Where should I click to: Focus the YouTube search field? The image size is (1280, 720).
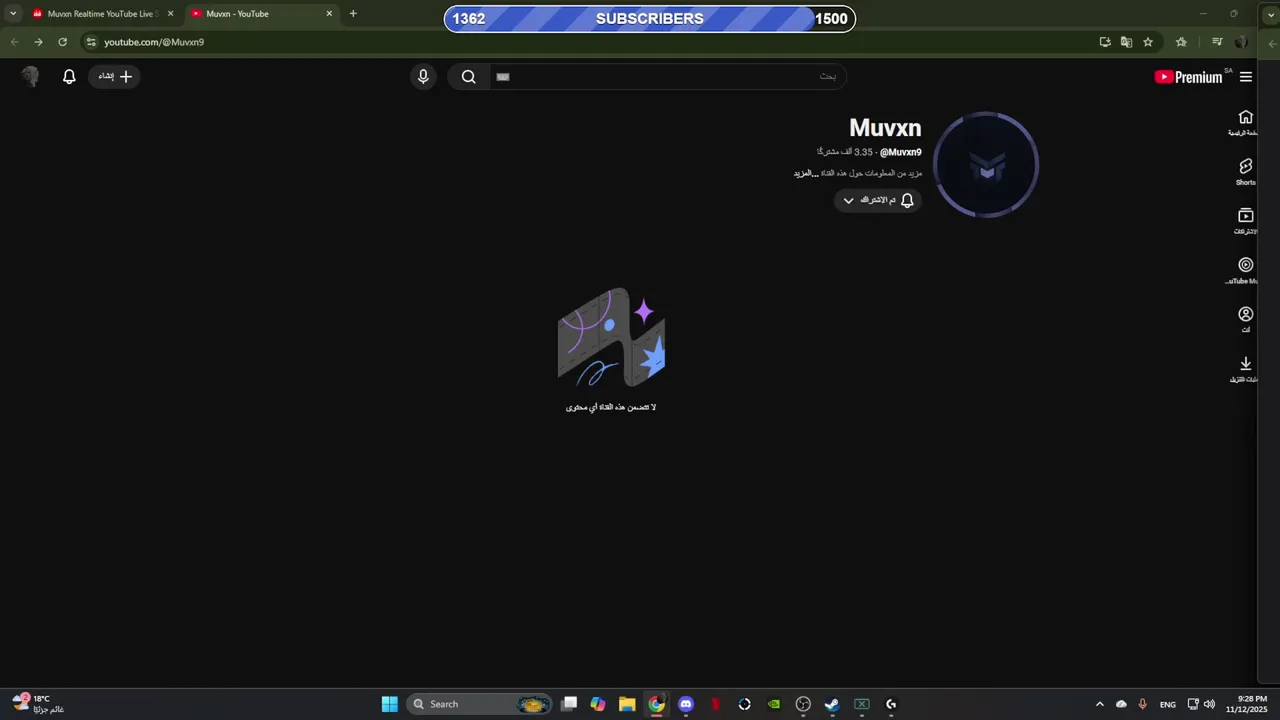[x=667, y=76]
